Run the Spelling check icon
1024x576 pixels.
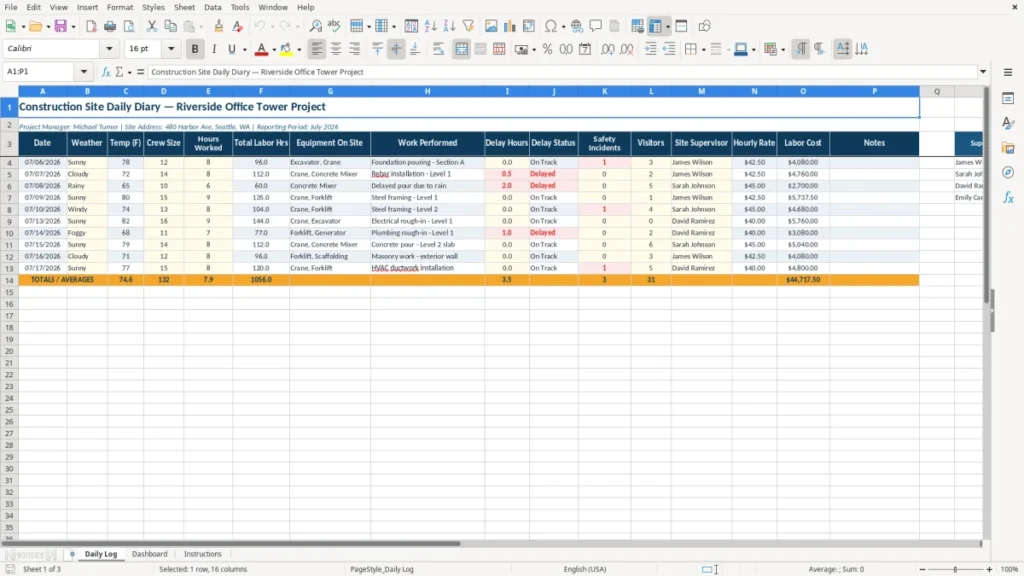(334, 26)
